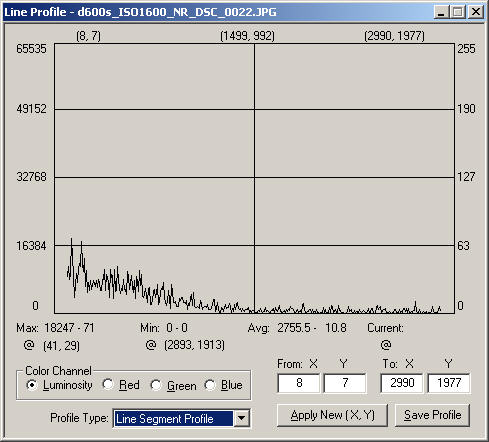The width and height of the screenshot is (489, 442).
Task: Click the To X field showing 2990
Action: (x=402, y=383)
